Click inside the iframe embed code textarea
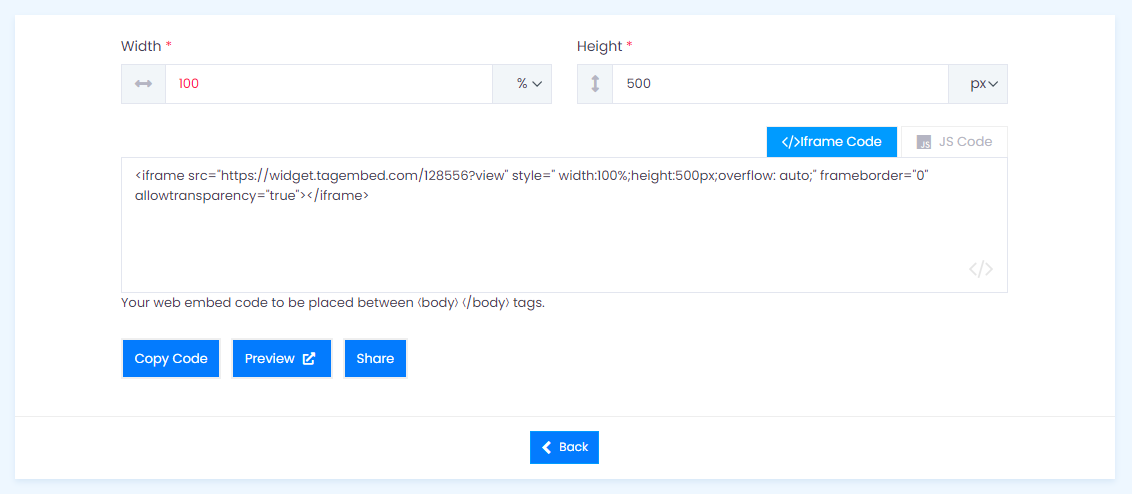1132x494 pixels. (564, 225)
